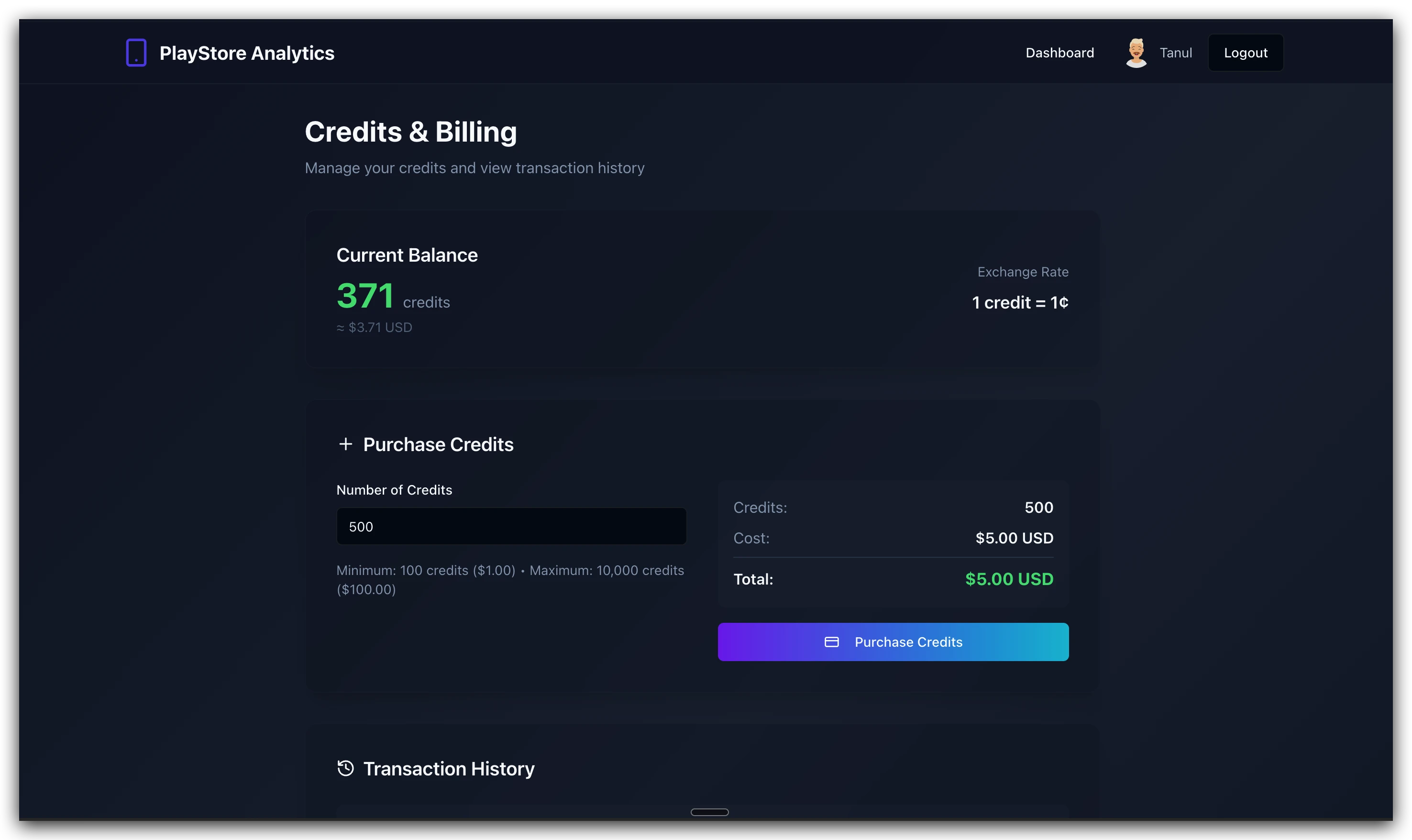This screenshot has height=840, width=1412.
Task: Focus the Number of Credits input field
Action: pos(511,526)
